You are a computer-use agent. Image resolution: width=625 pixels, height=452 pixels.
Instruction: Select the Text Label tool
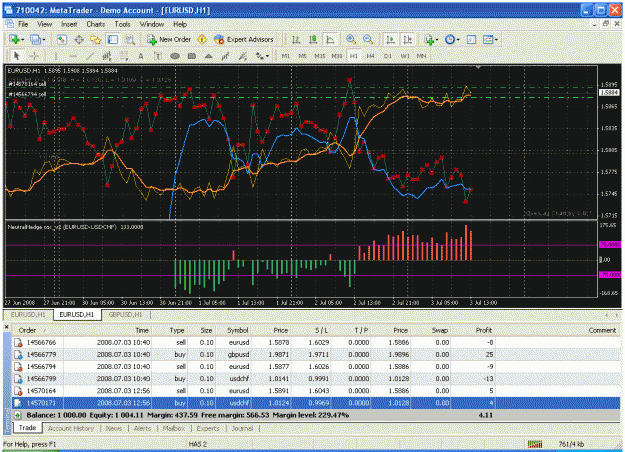click(x=158, y=56)
